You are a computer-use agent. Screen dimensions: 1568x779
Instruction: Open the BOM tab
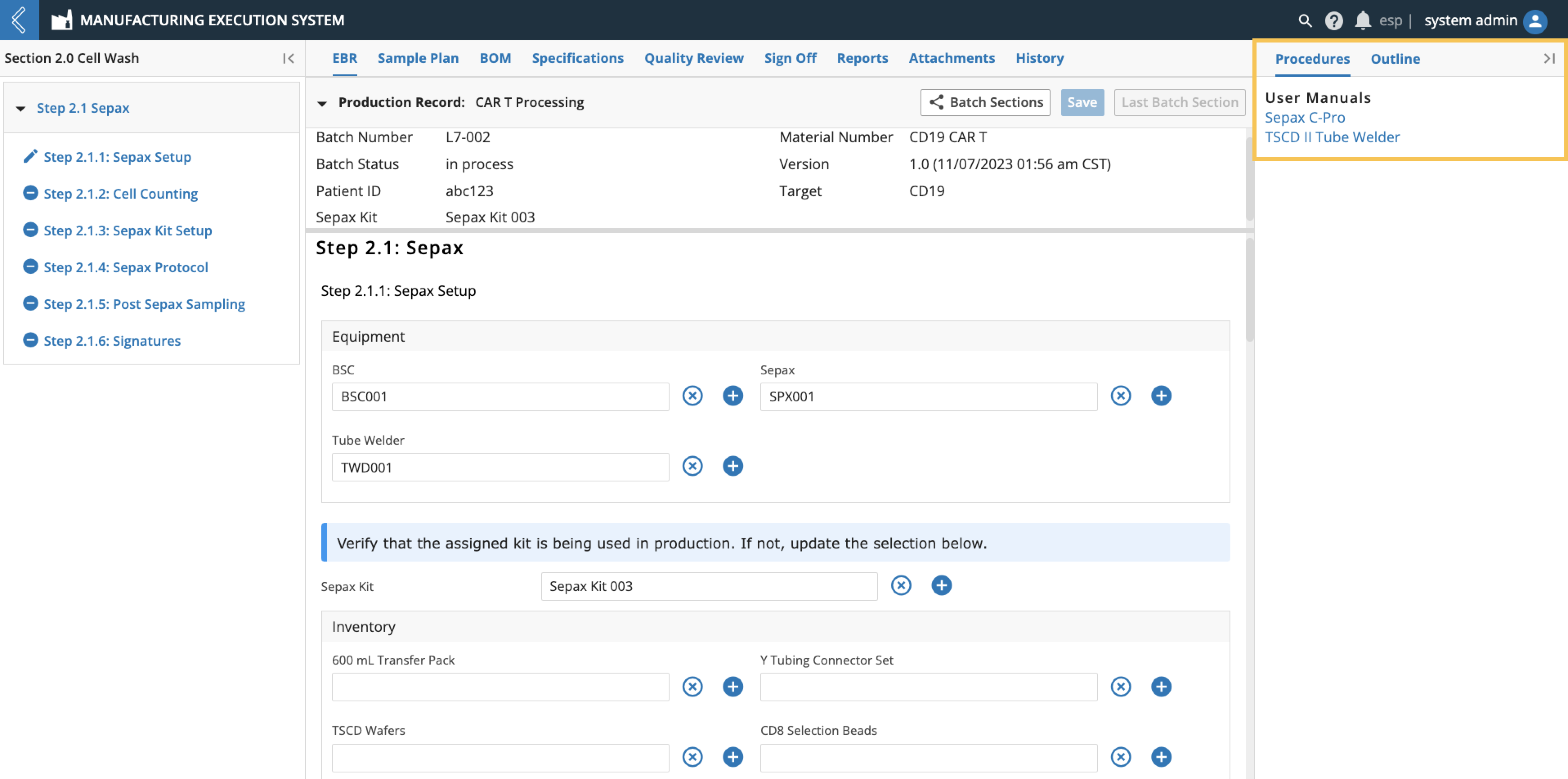[495, 58]
